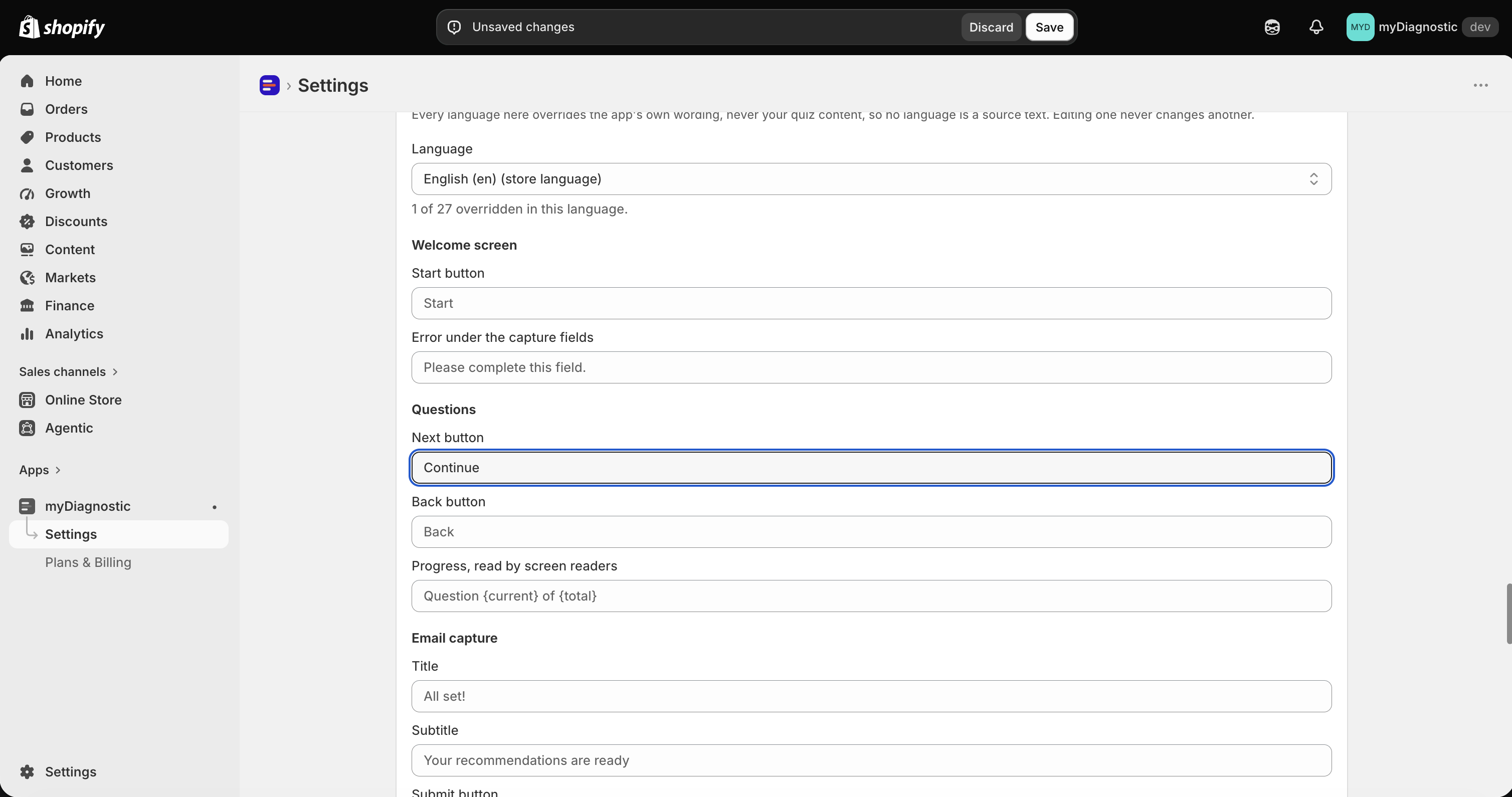1512x797 pixels.
Task: Click the Unsaved changes alert icon
Action: click(x=454, y=27)
